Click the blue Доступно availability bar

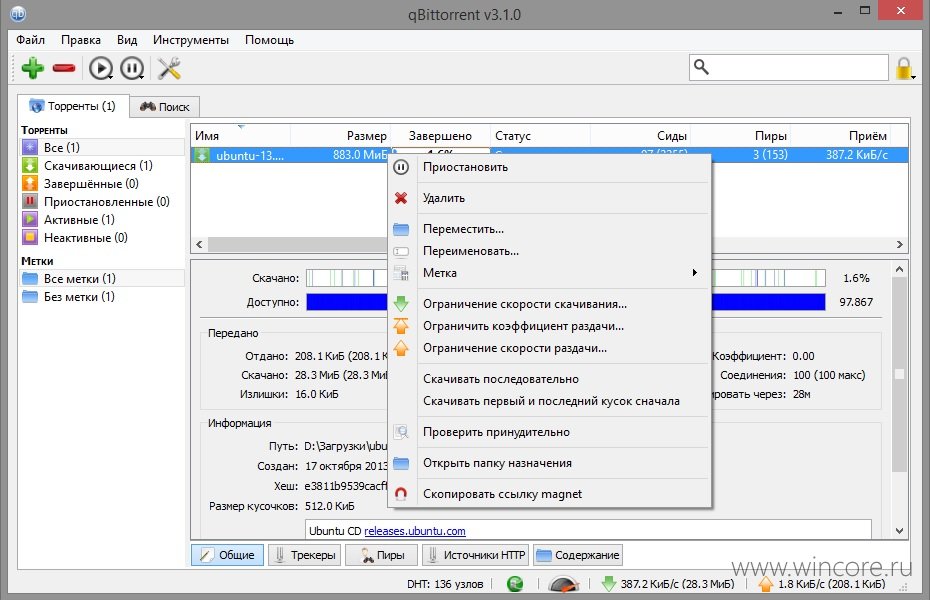tap(566, 302)
